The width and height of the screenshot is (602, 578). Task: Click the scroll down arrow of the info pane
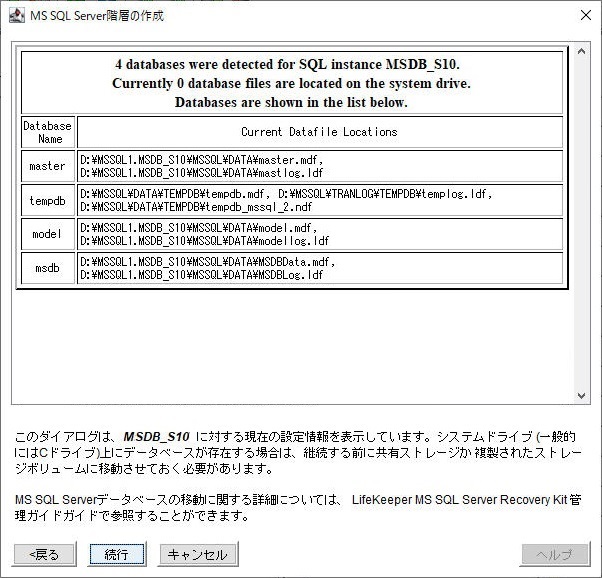pos(581,395)
